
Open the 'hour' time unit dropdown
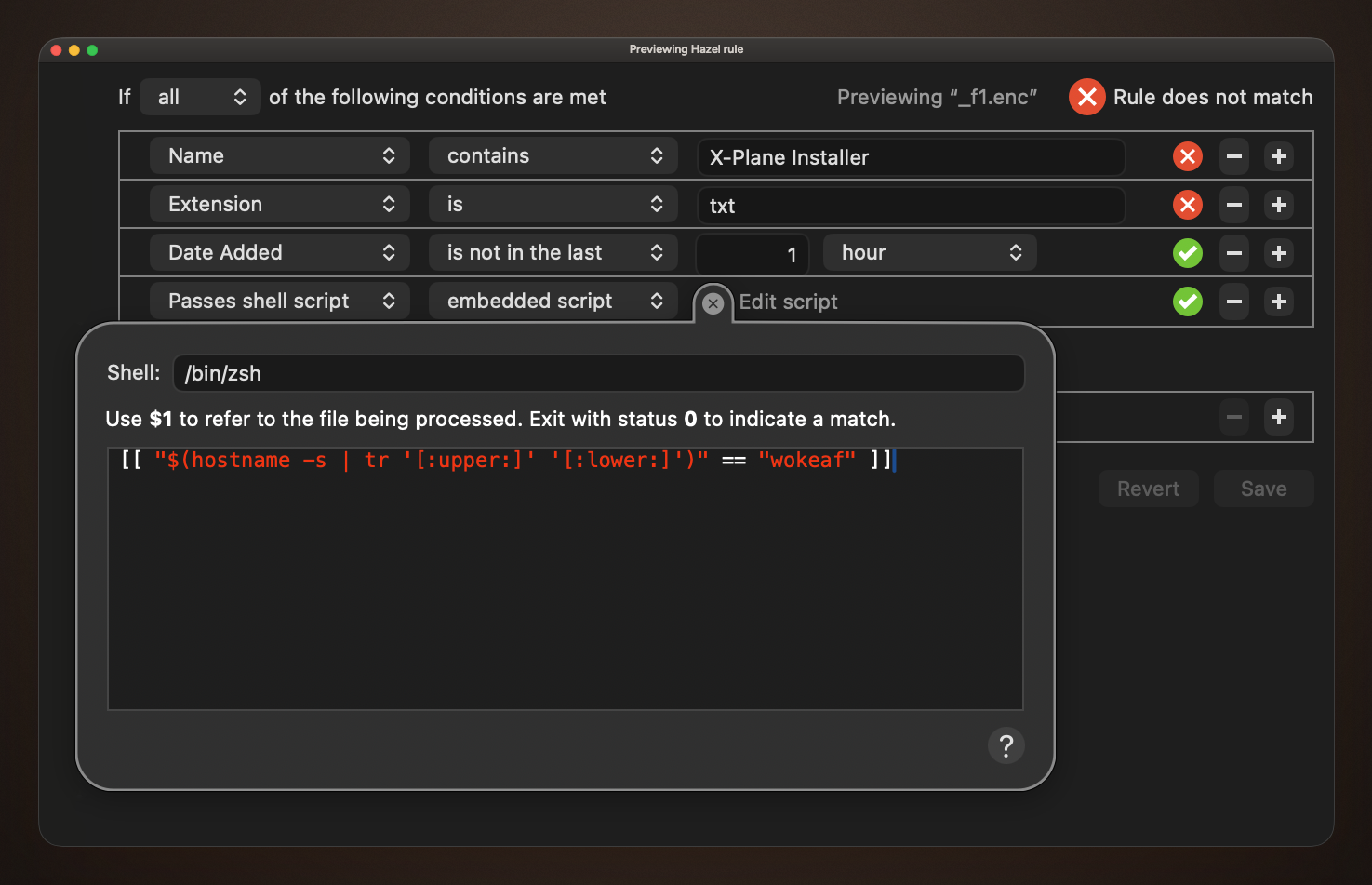tap(930, 253)
